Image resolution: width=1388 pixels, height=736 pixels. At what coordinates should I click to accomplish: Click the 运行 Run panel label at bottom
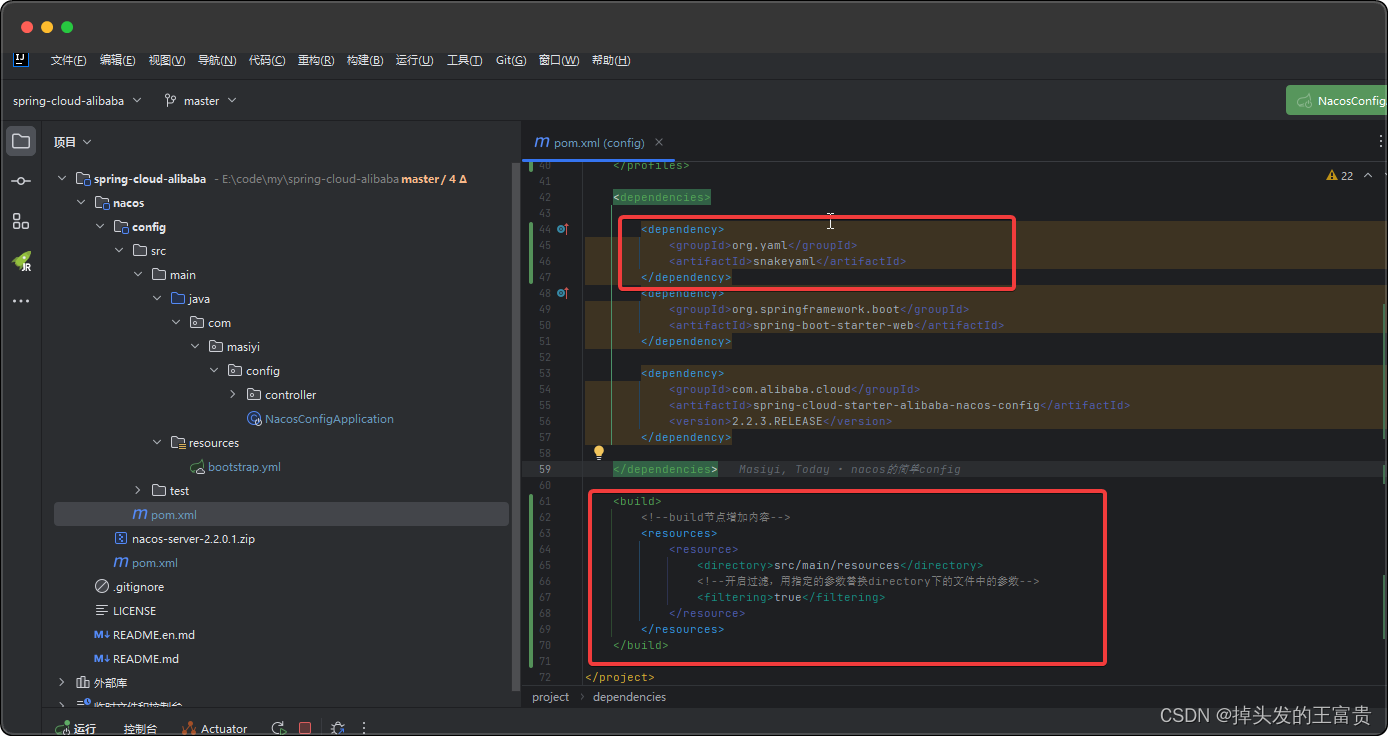point(75,729)
